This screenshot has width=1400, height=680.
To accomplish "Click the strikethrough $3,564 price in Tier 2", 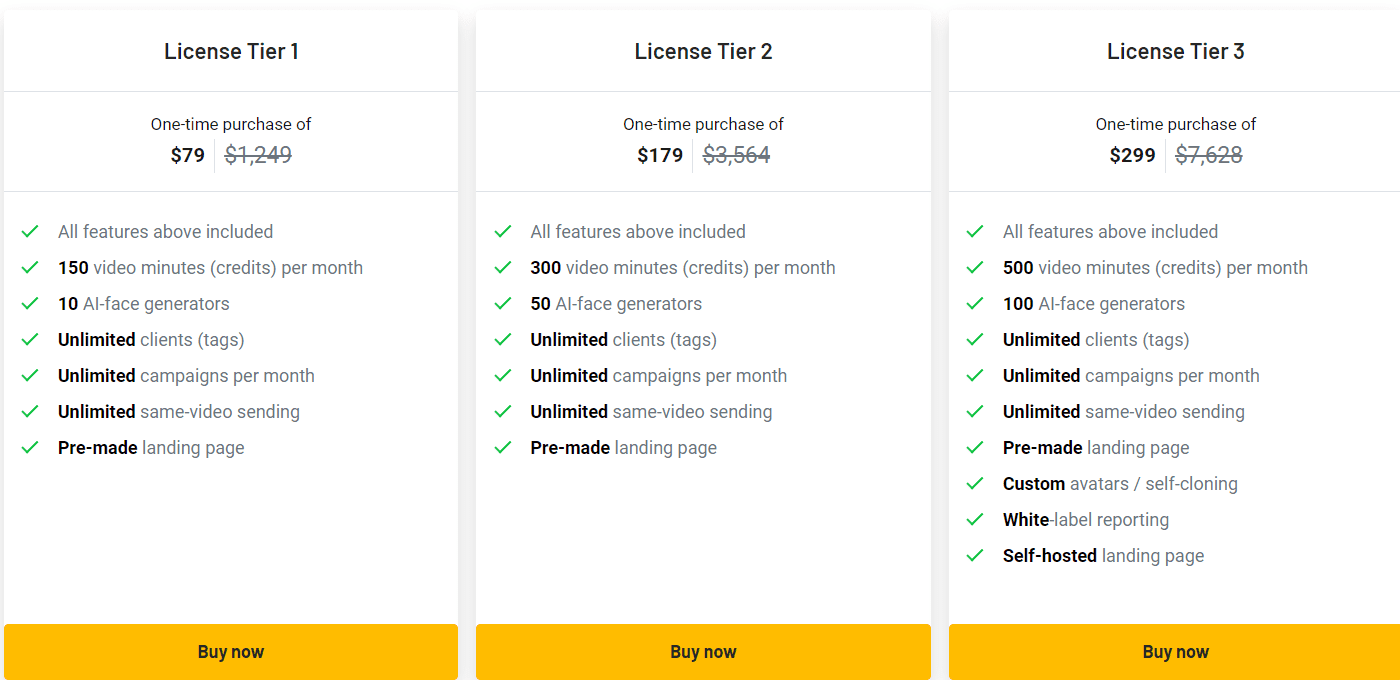I will (x=736, y=155).
